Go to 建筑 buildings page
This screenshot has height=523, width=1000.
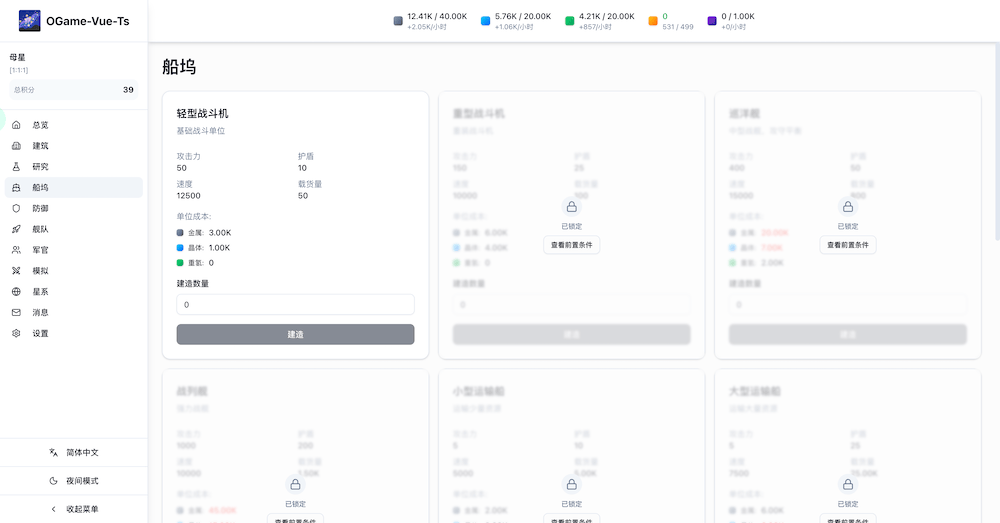pos(40,146)
